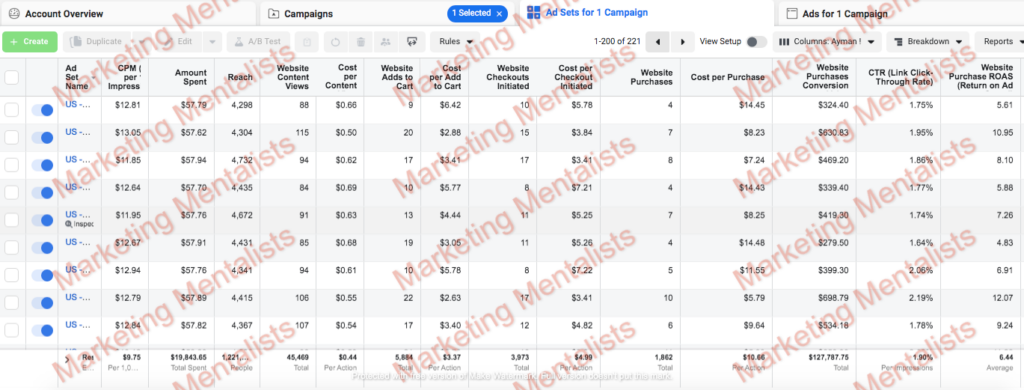Image resolution: width=1024 pixels, height=390 pixels.
Task: Expand the results summary row chevron
Action: pos(67,359)
